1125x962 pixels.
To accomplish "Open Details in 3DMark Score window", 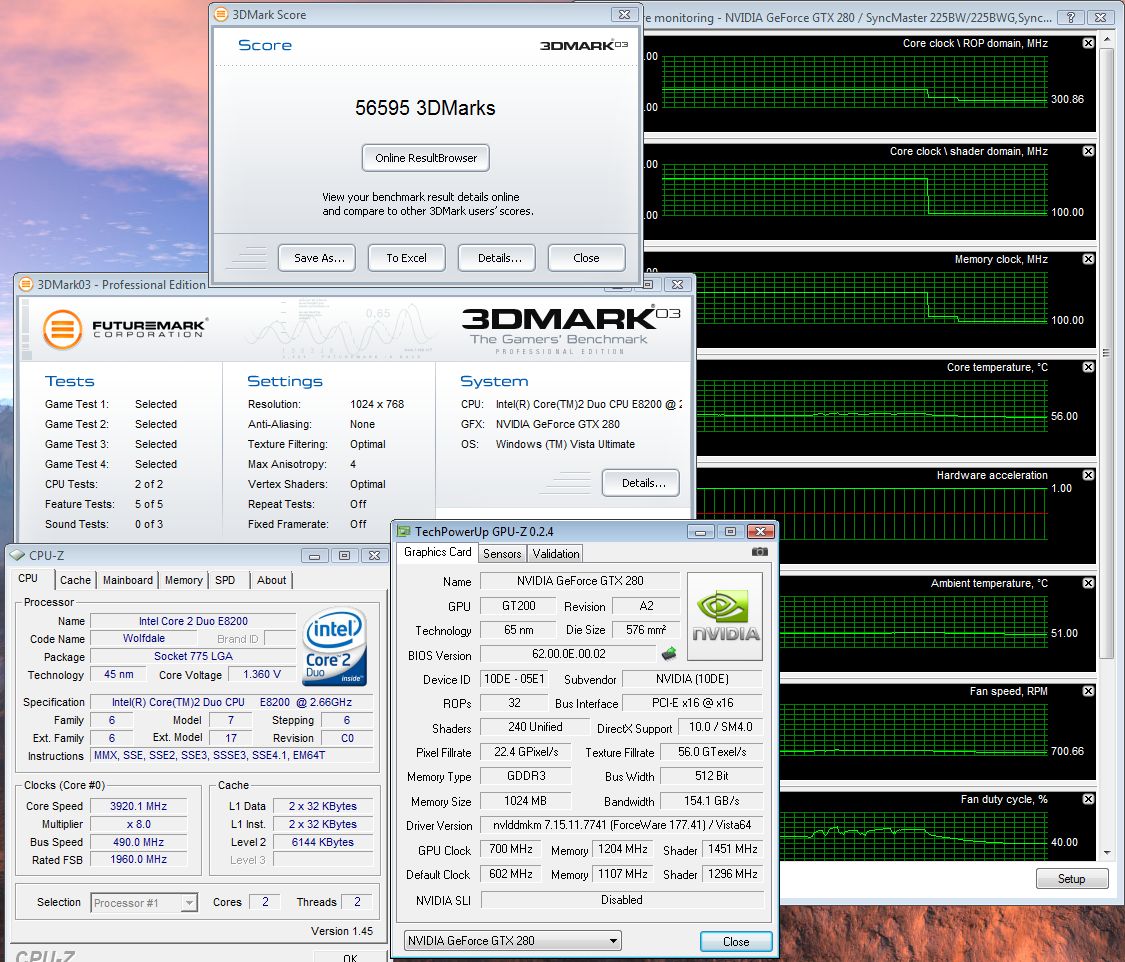I will tap(496, 258).
